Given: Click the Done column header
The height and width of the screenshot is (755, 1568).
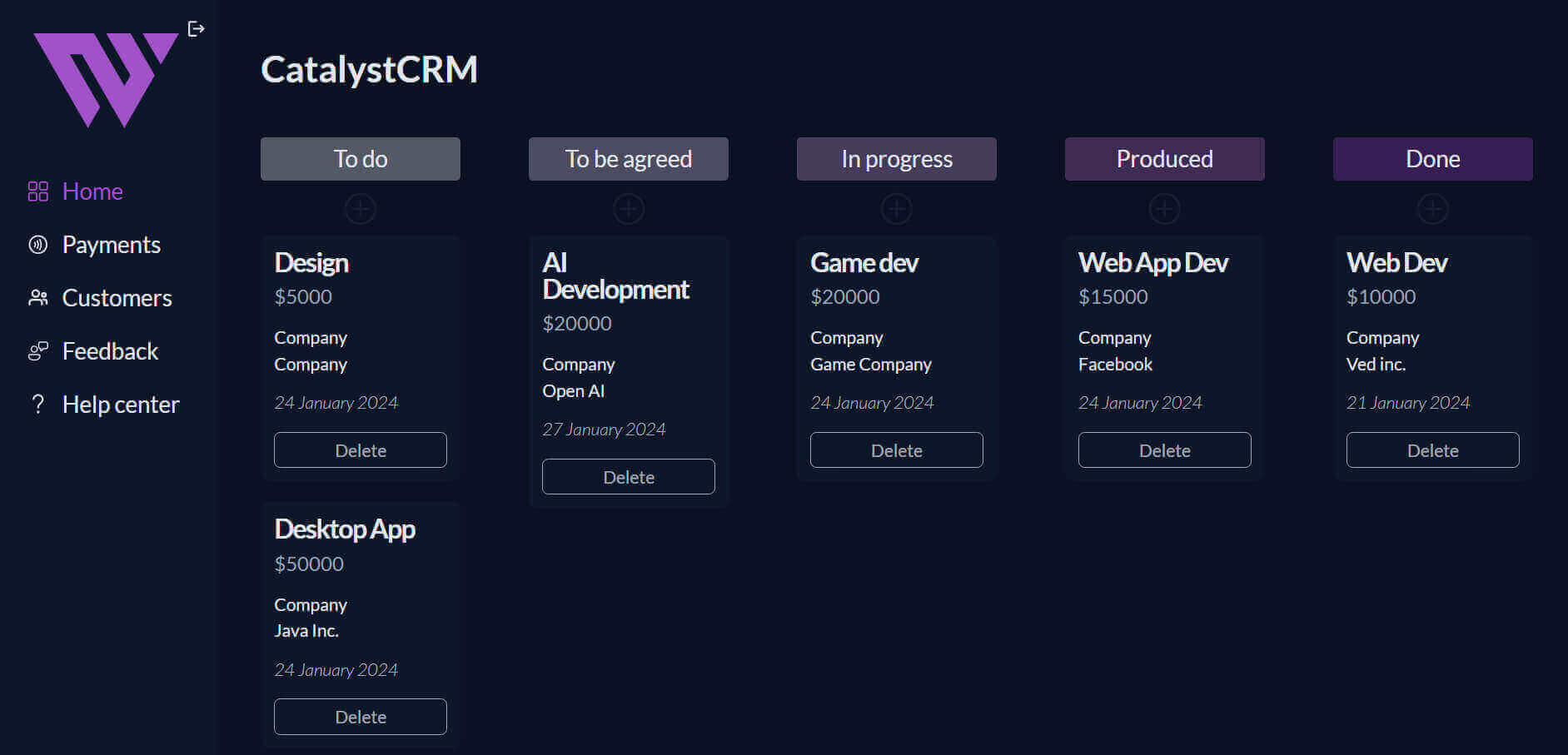Looking at the screenshot, I should pos(1433,159).
